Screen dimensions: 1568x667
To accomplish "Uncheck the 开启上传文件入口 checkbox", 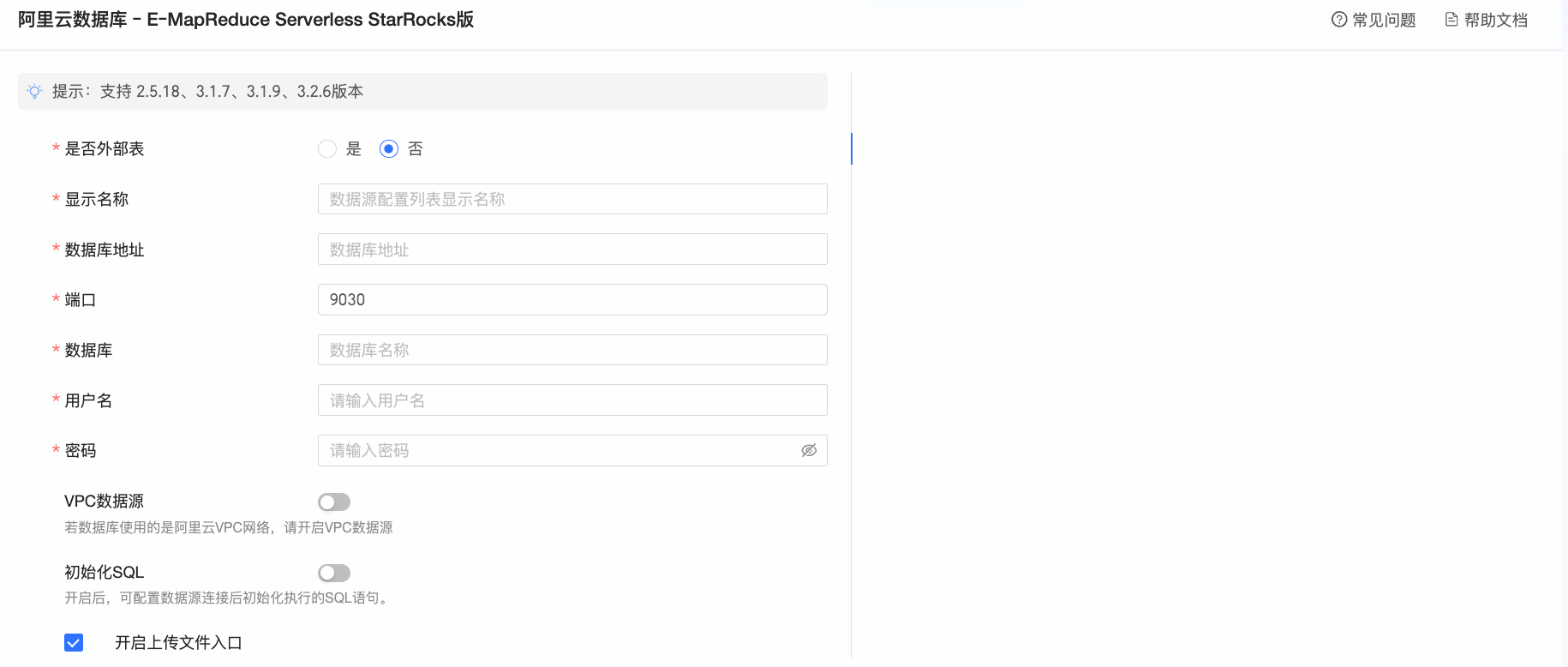I will point(74,643).
